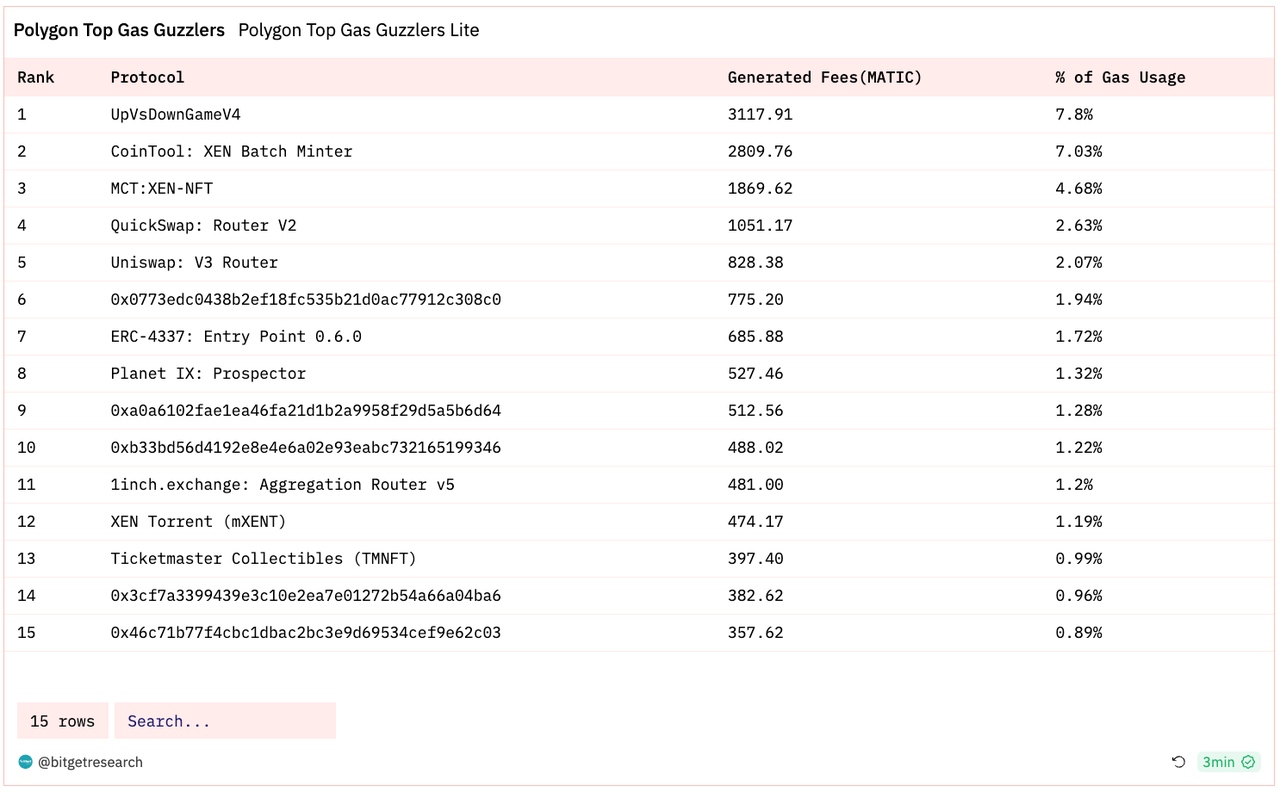
Task: Click the 1.19% gas usage value
Action: [x=1079, y=521]
